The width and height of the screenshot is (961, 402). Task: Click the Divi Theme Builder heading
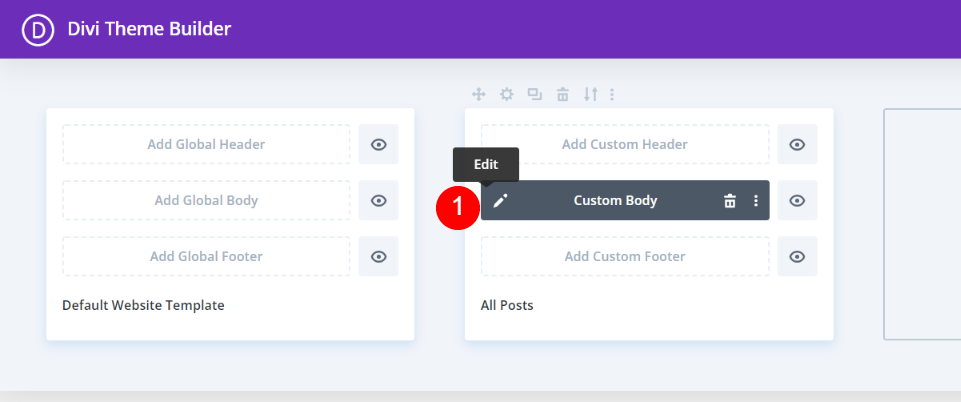point(150,29)
